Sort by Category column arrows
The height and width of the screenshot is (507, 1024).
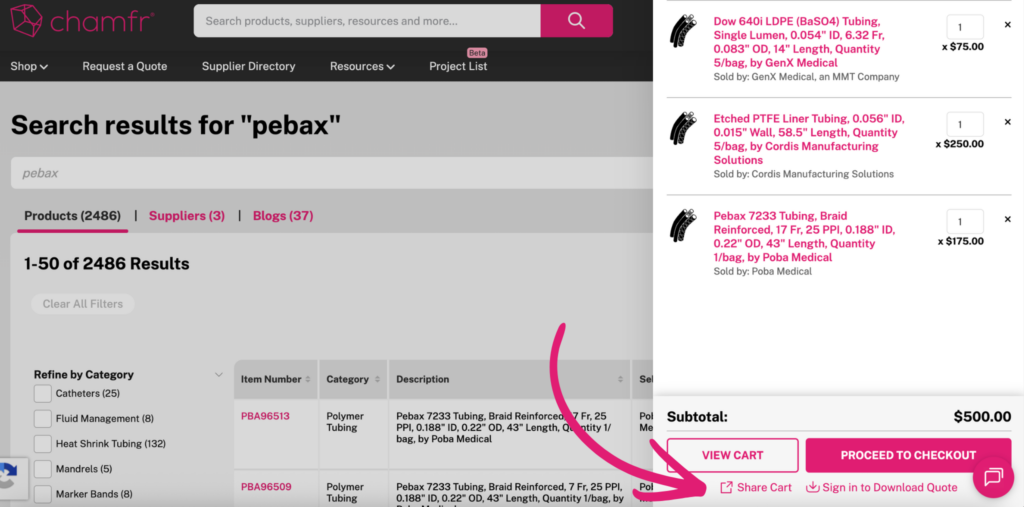(376, 380)
